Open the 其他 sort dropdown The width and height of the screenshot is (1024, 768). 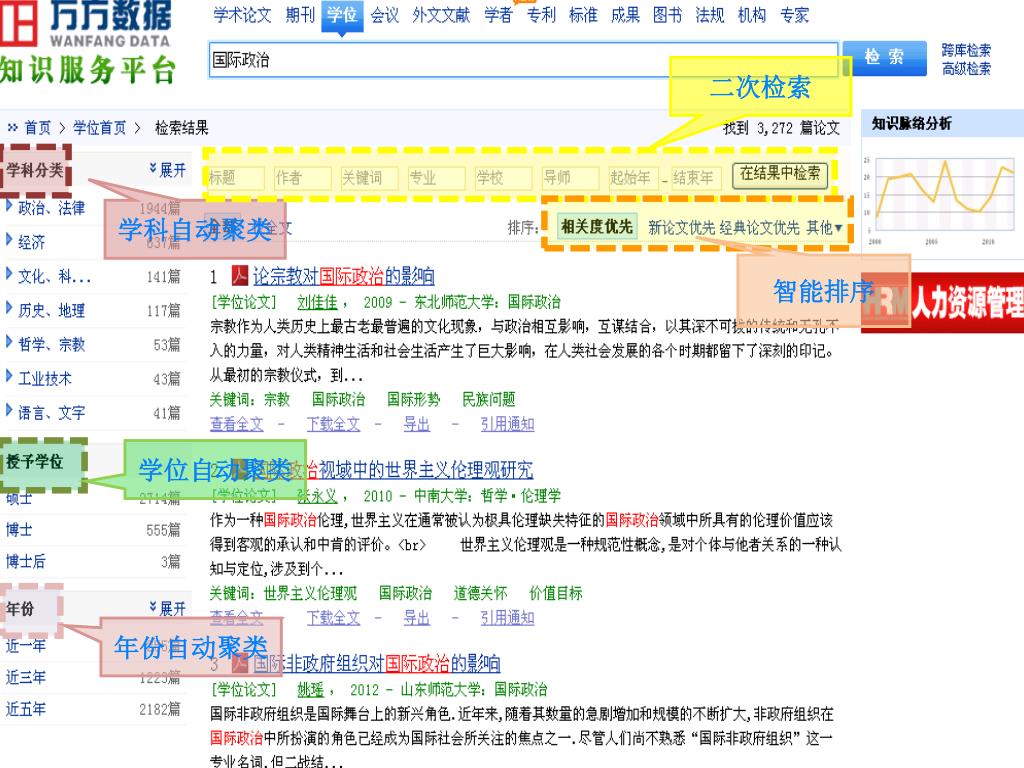point(824,228)
